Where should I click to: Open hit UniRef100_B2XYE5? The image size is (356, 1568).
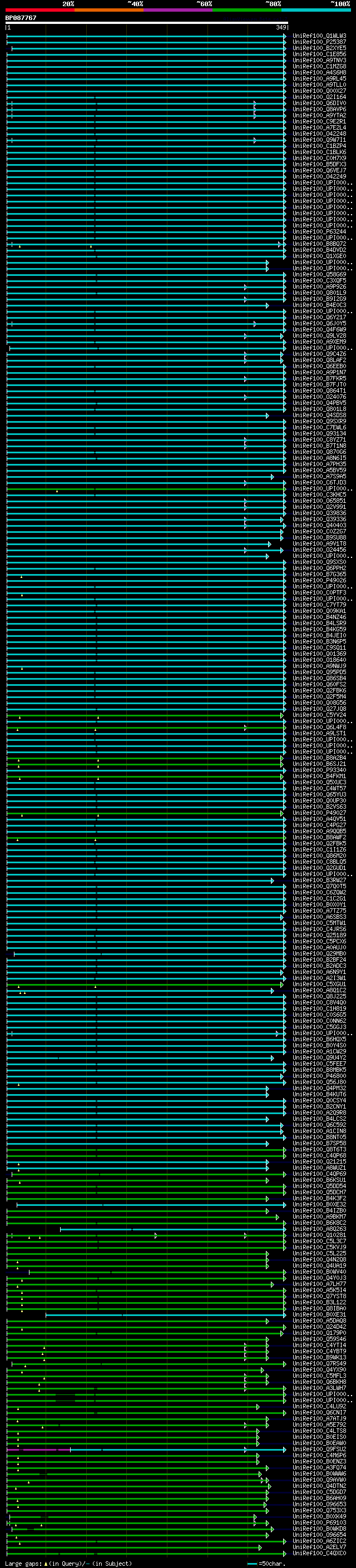tap(319, 48)
